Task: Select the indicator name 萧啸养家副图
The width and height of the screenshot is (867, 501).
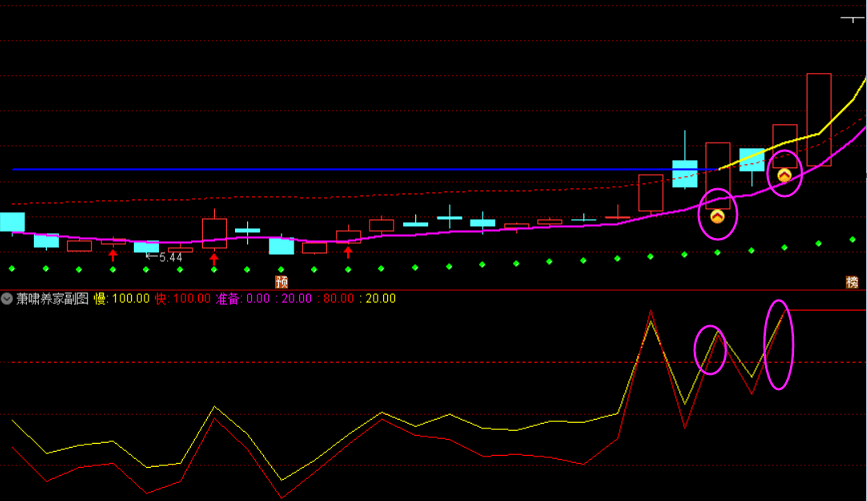Action: tap(53, 299)
